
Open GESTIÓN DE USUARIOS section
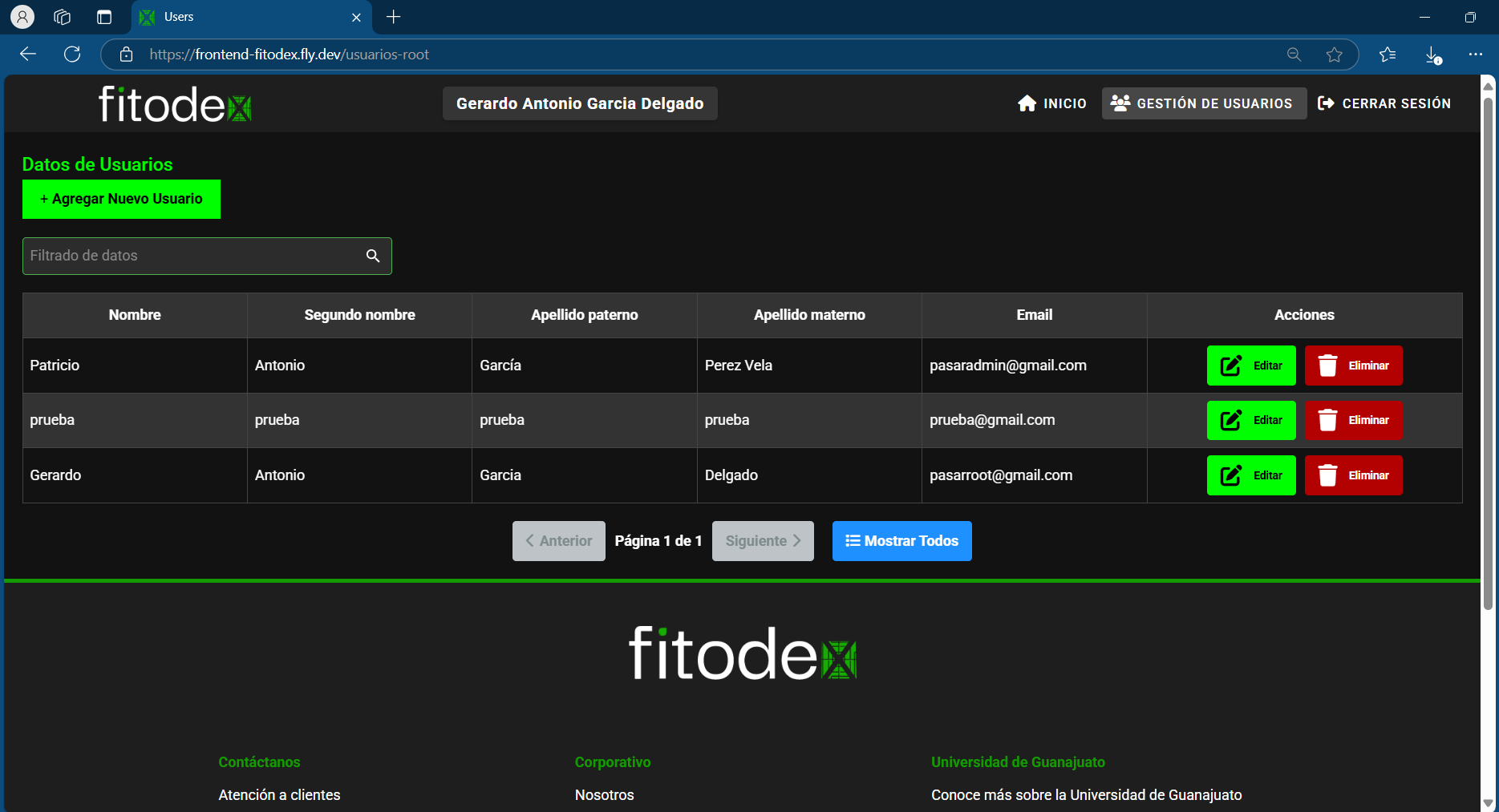(x=1203, y=103)
